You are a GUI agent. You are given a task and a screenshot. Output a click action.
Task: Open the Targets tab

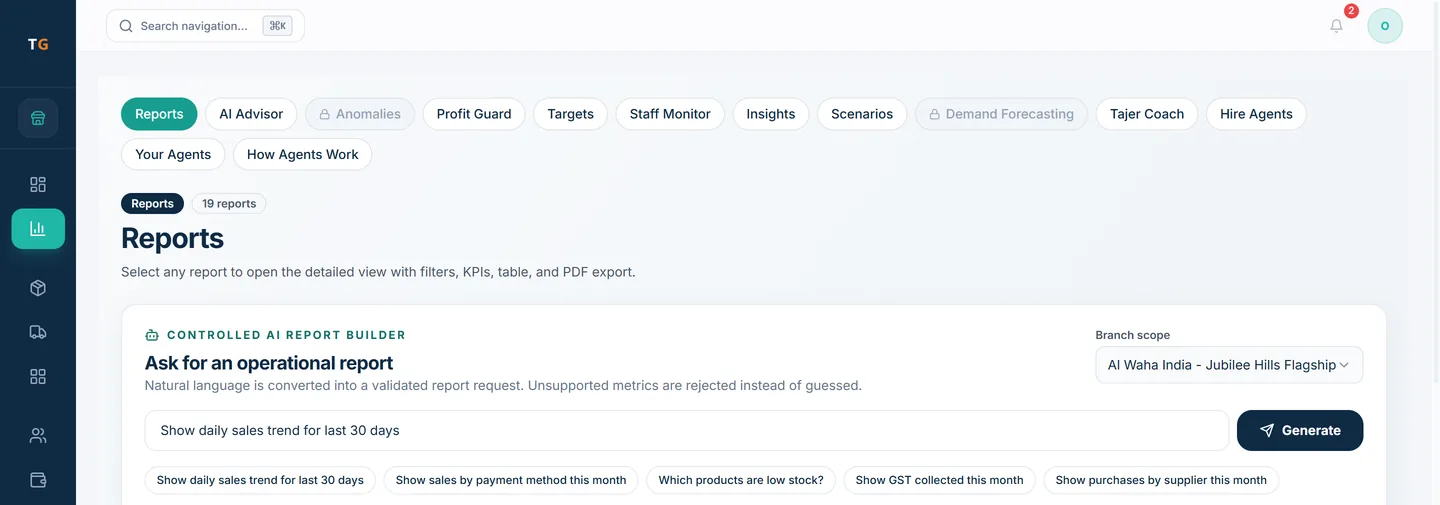tap(570, 114)
